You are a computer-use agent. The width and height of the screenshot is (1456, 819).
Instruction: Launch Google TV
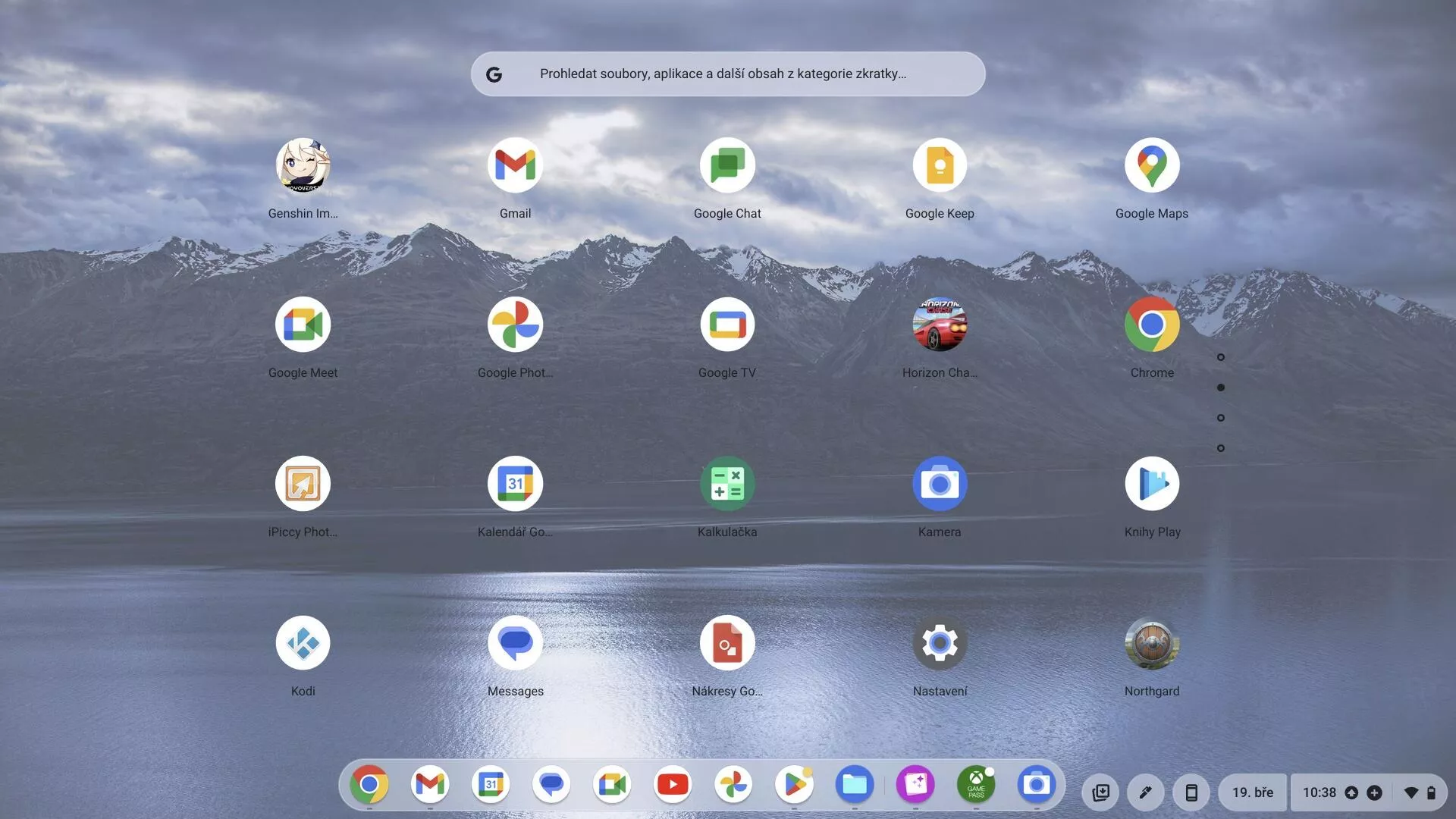point(727,325)
